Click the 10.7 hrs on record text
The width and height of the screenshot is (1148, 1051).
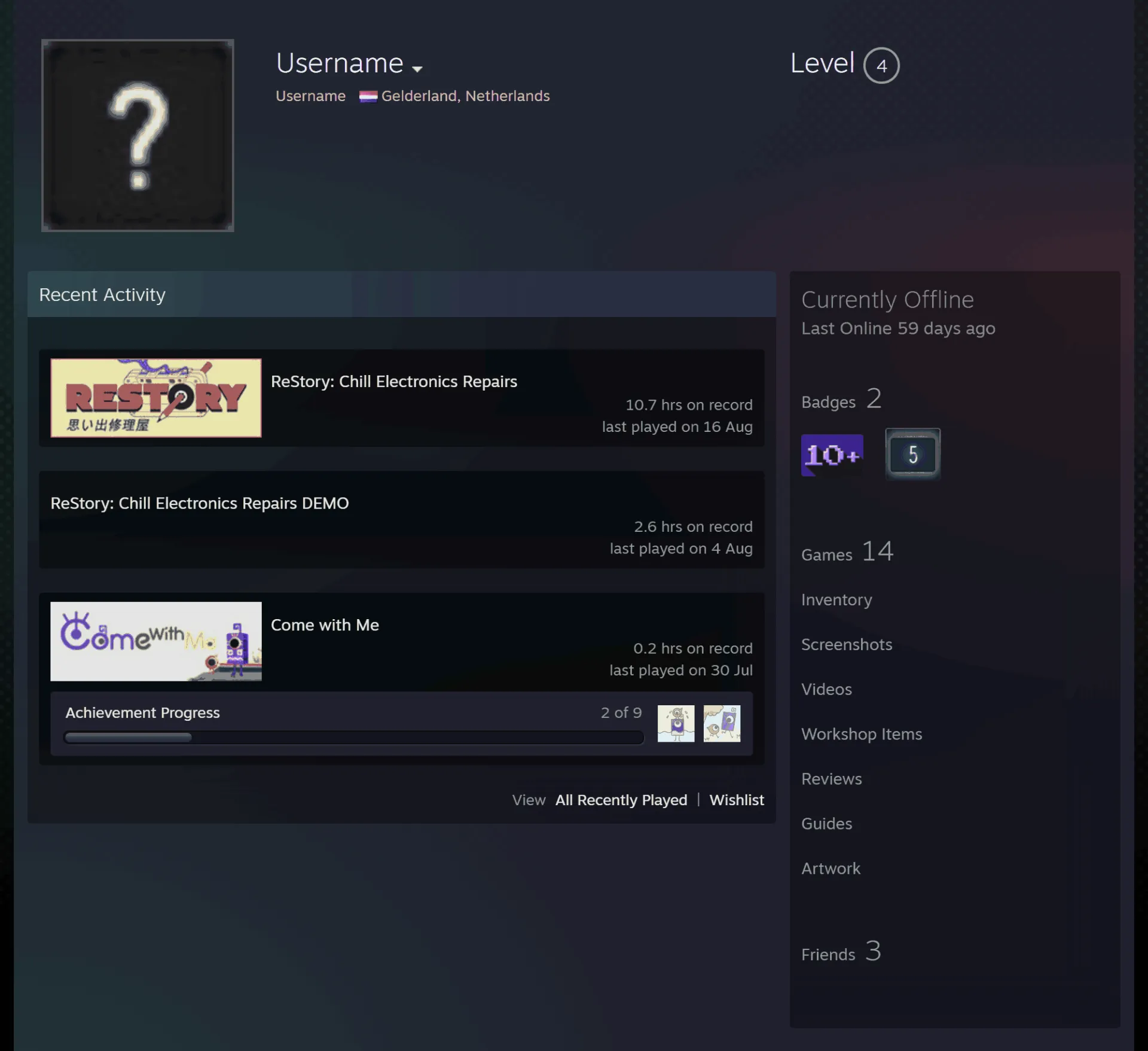point(689,405)
